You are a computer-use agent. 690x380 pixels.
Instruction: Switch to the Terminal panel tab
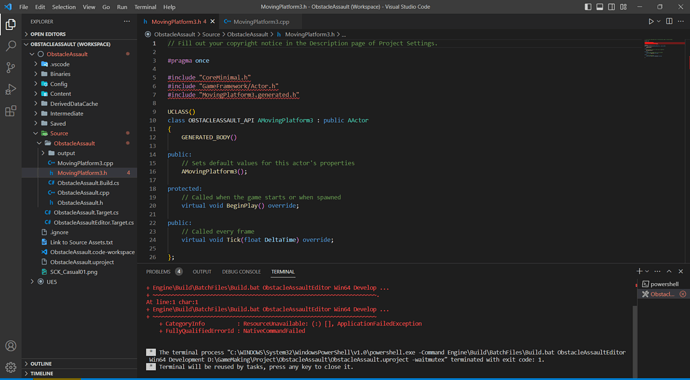pos(283,272)
